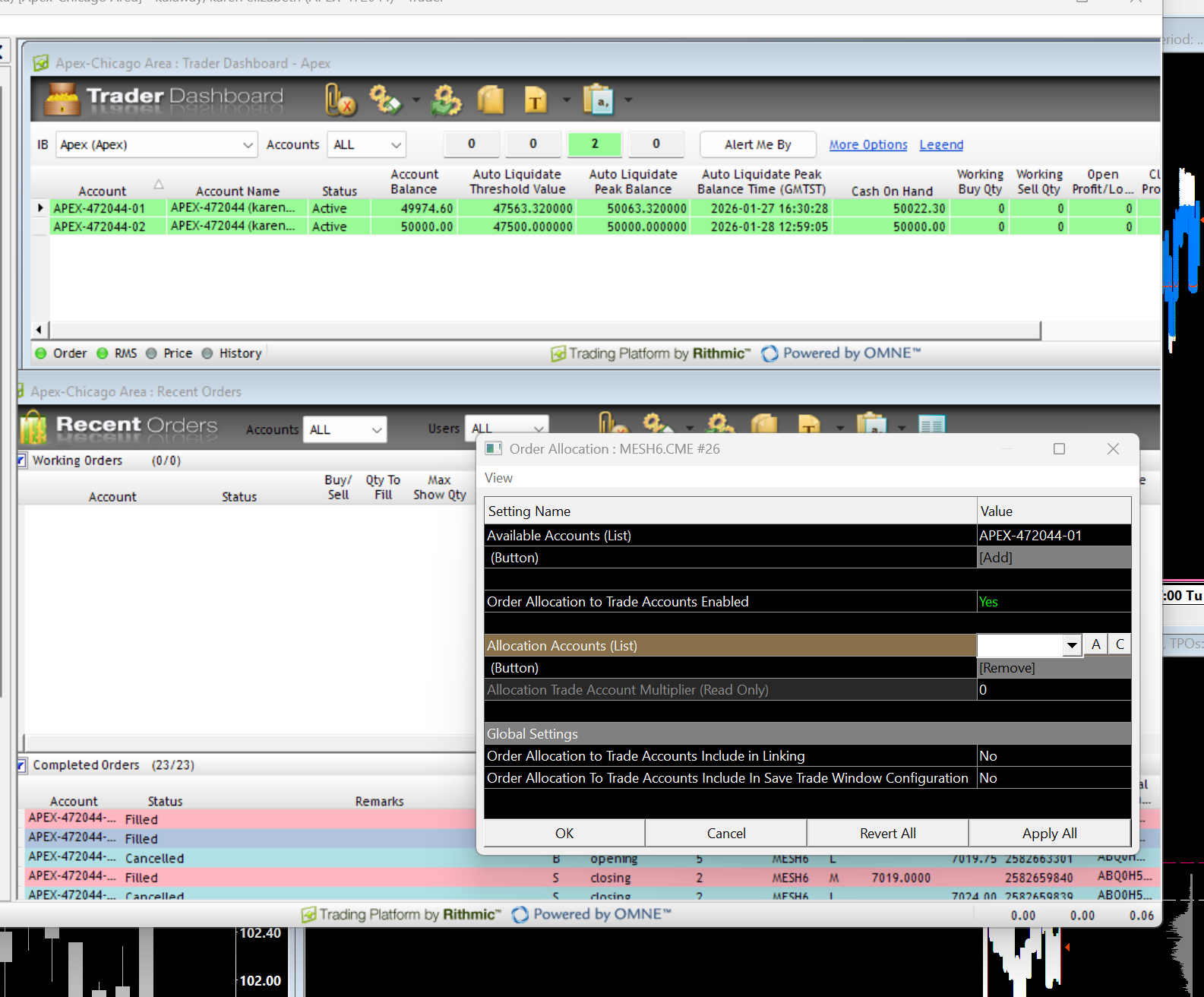
Task: Click the [Add] button in Order Allocation
Action: 1054,558
